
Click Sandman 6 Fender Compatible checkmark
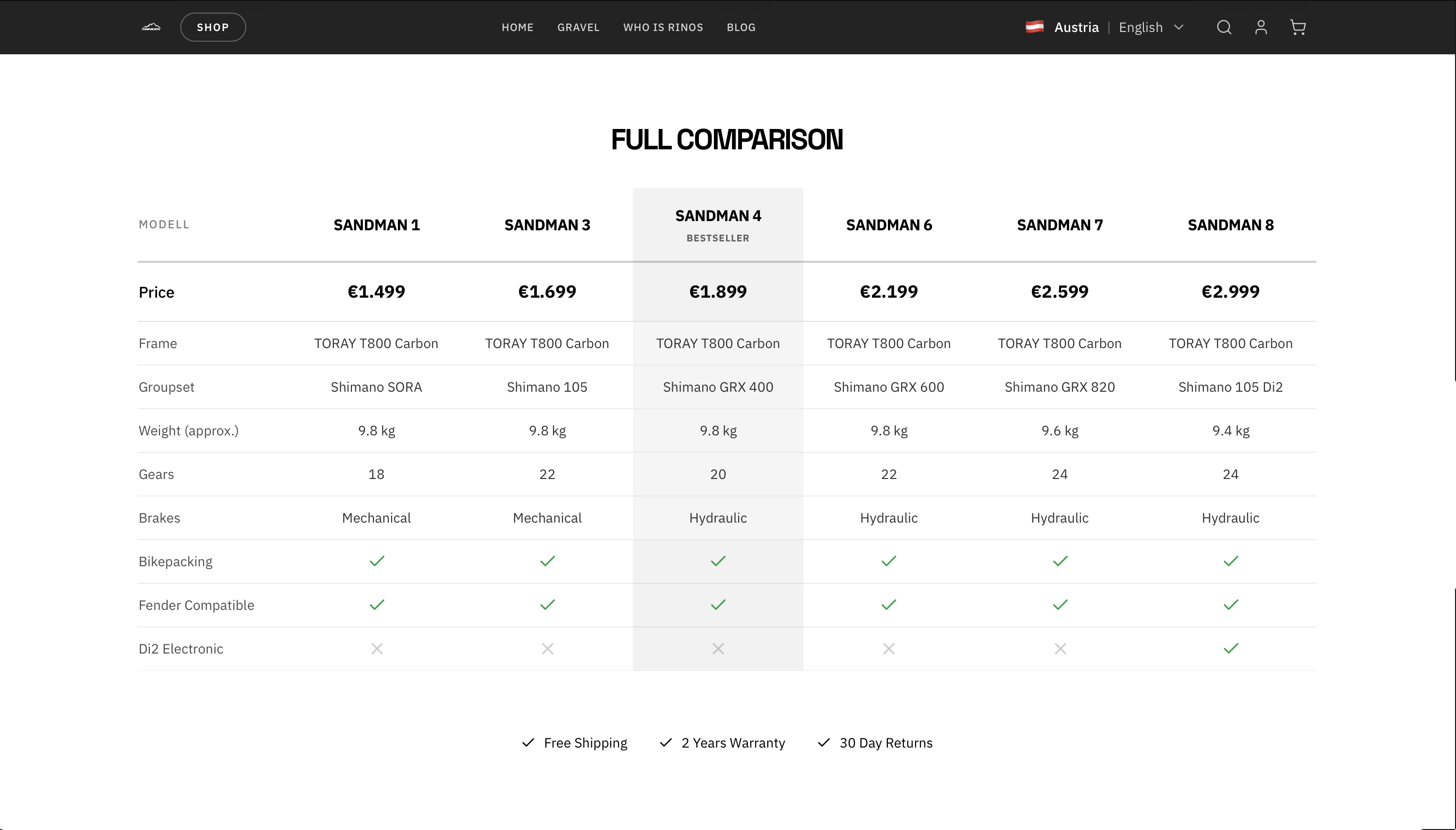[x=889, y=605]
